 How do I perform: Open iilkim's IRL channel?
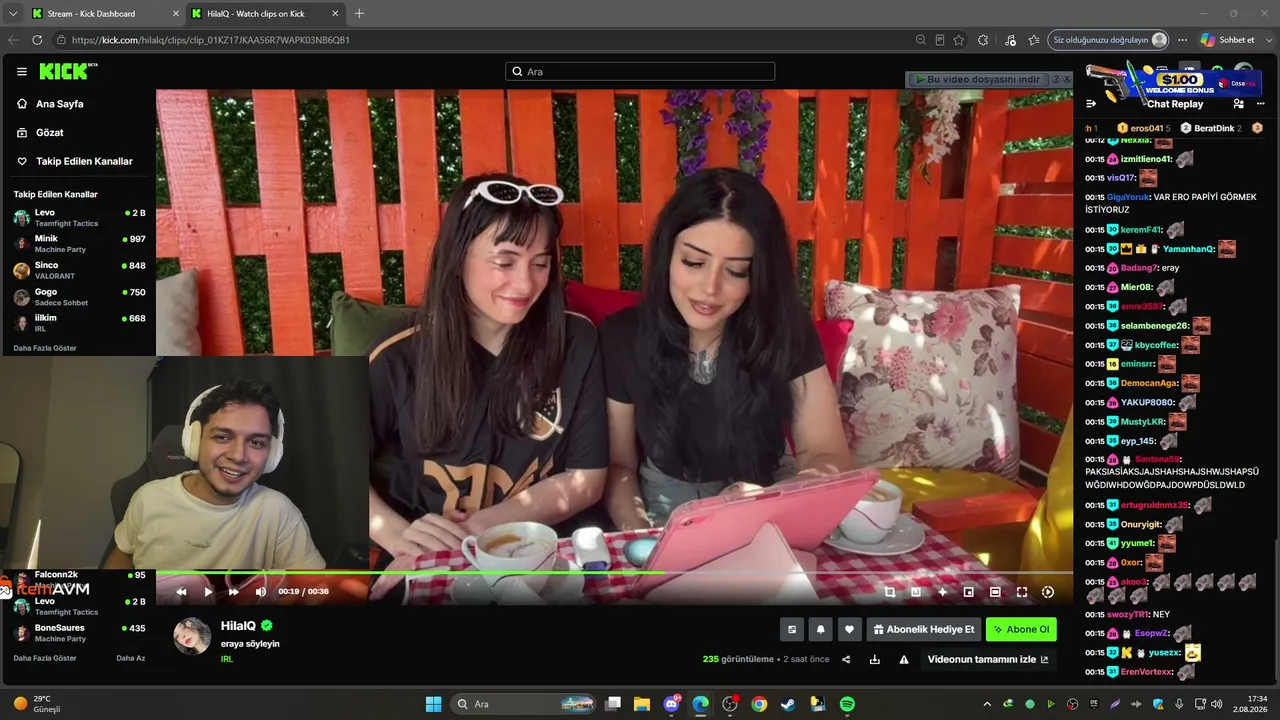pyautogui.click(x=79, y=323)
